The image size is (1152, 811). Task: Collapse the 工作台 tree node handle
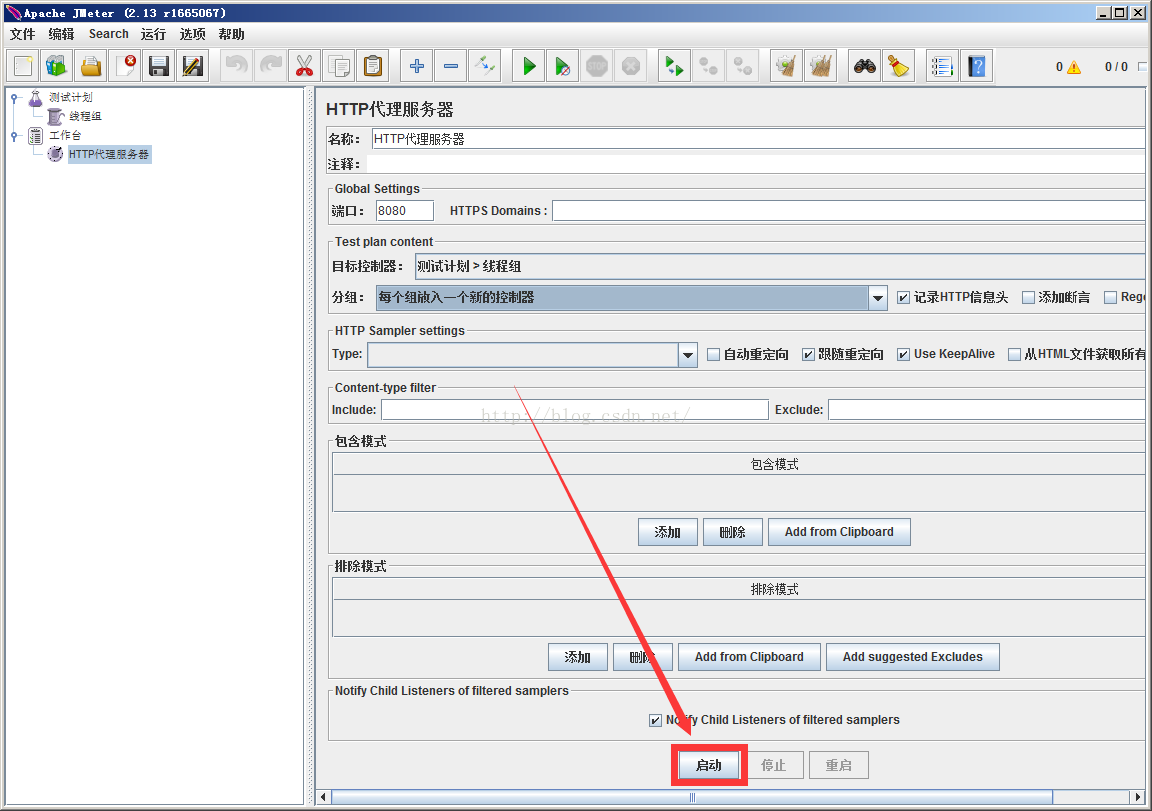(x=14, y=136)
